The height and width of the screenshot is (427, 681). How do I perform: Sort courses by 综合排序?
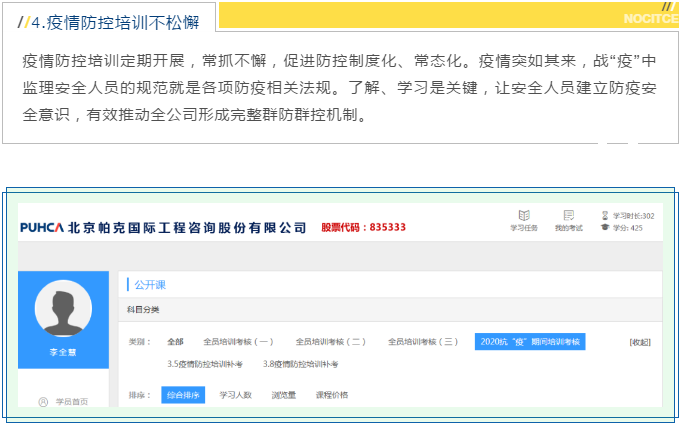click(183, 395)
